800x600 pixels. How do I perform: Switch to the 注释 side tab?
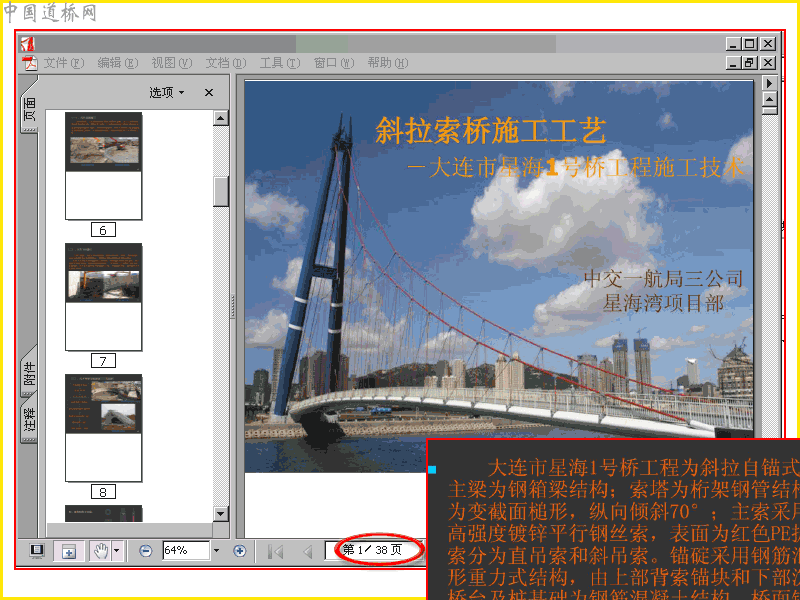(30, 419)
